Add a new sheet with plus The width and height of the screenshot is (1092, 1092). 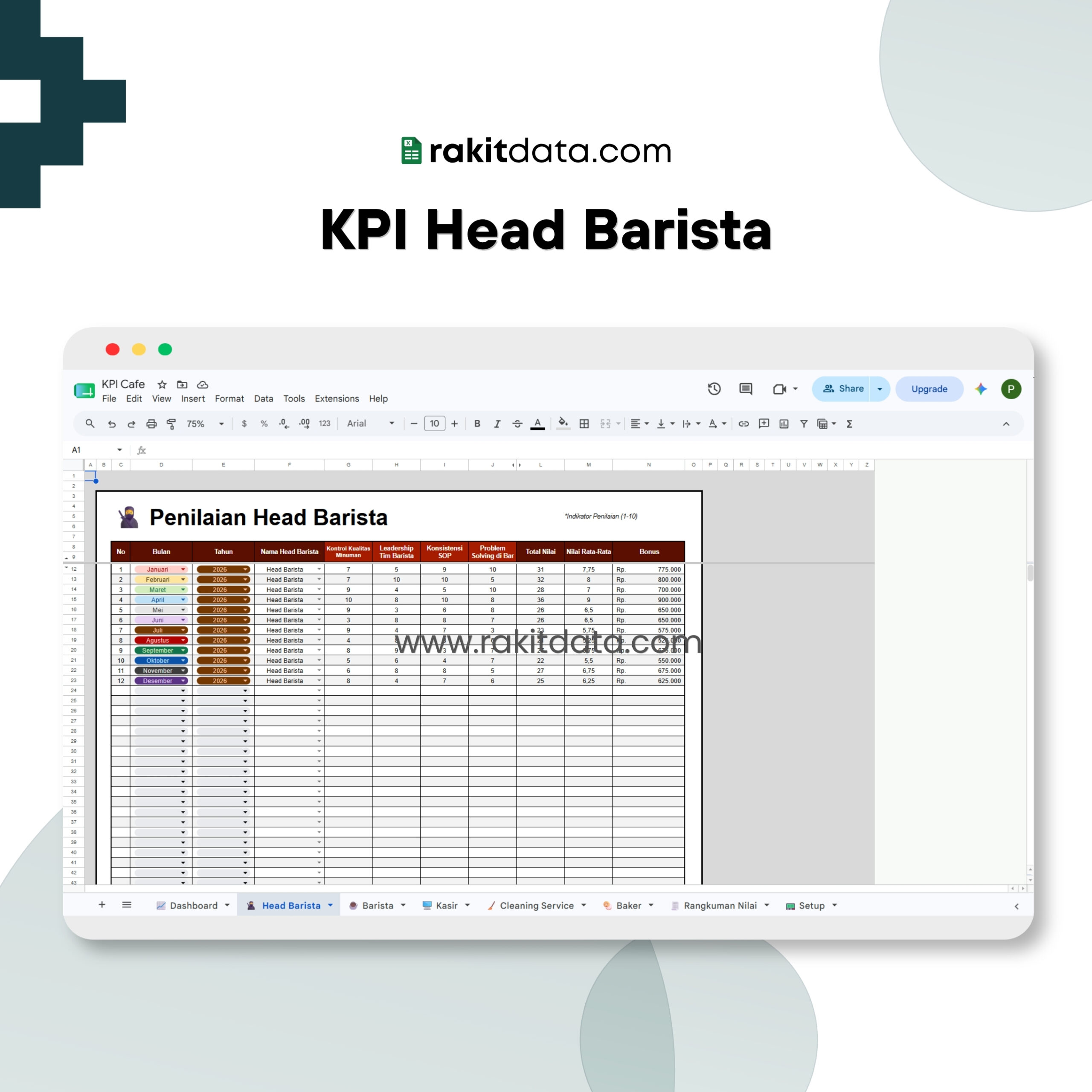click(x=102, y=905)
